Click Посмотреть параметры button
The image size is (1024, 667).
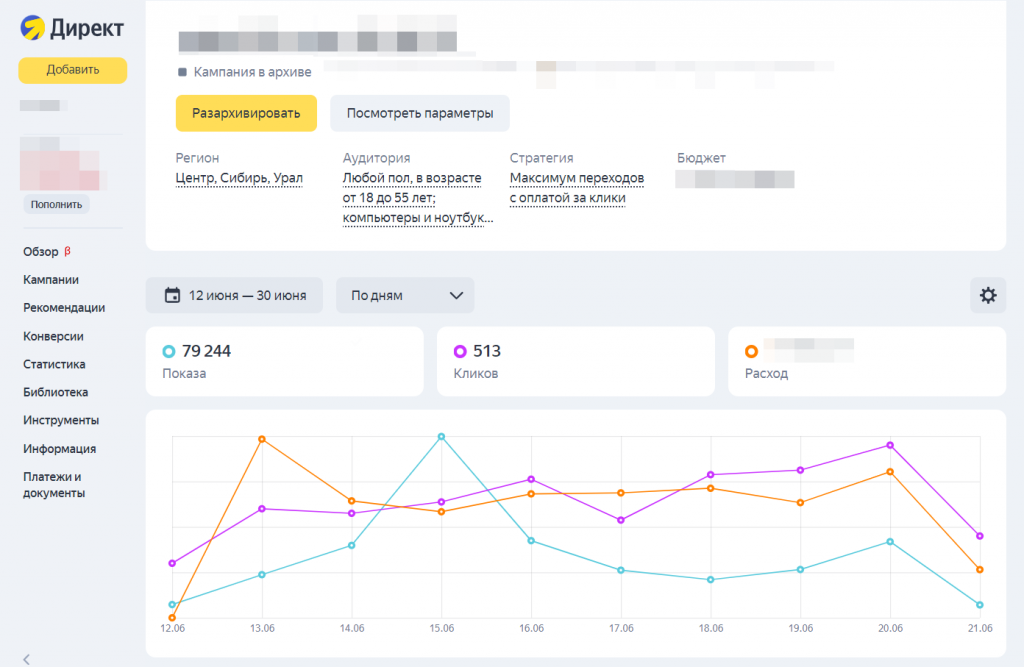420,113
